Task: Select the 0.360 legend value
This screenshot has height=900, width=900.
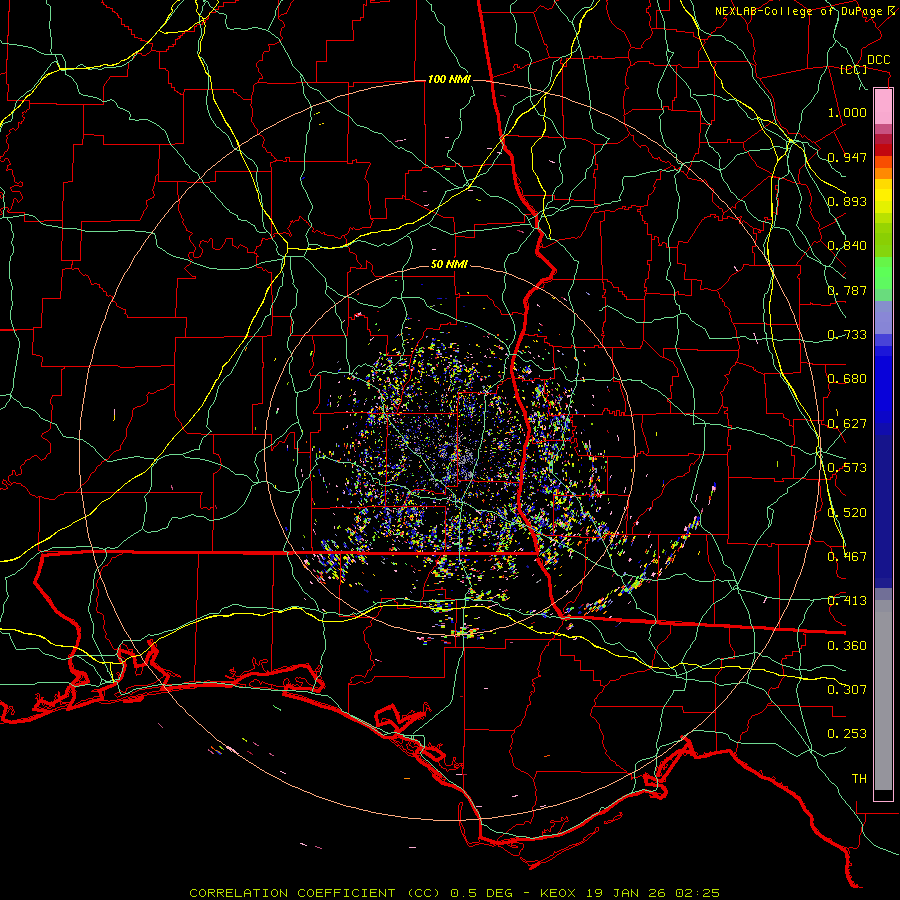Action: pyautogui.click(x=847, y=646)
